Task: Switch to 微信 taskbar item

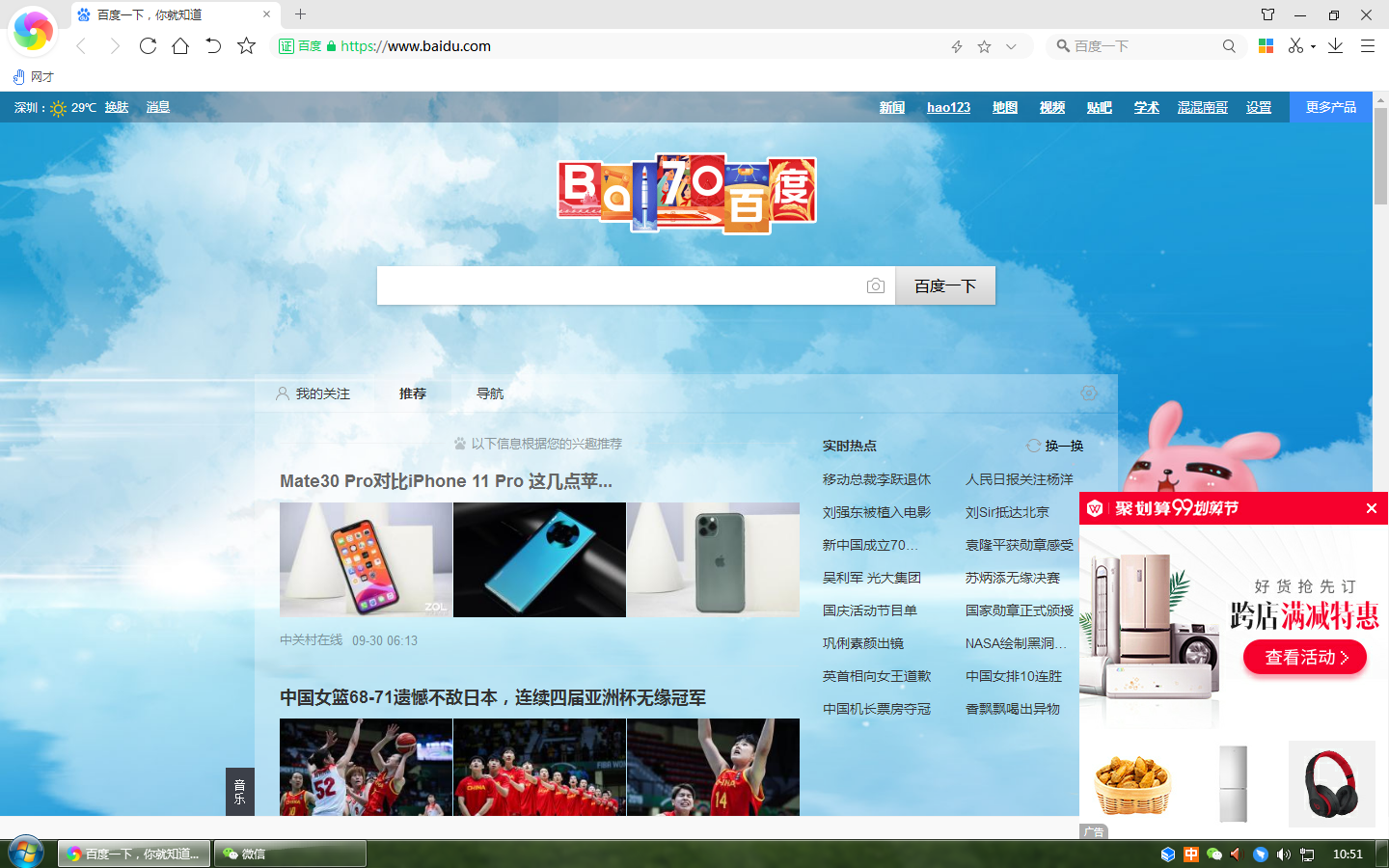Action: [x=289, y=854]
